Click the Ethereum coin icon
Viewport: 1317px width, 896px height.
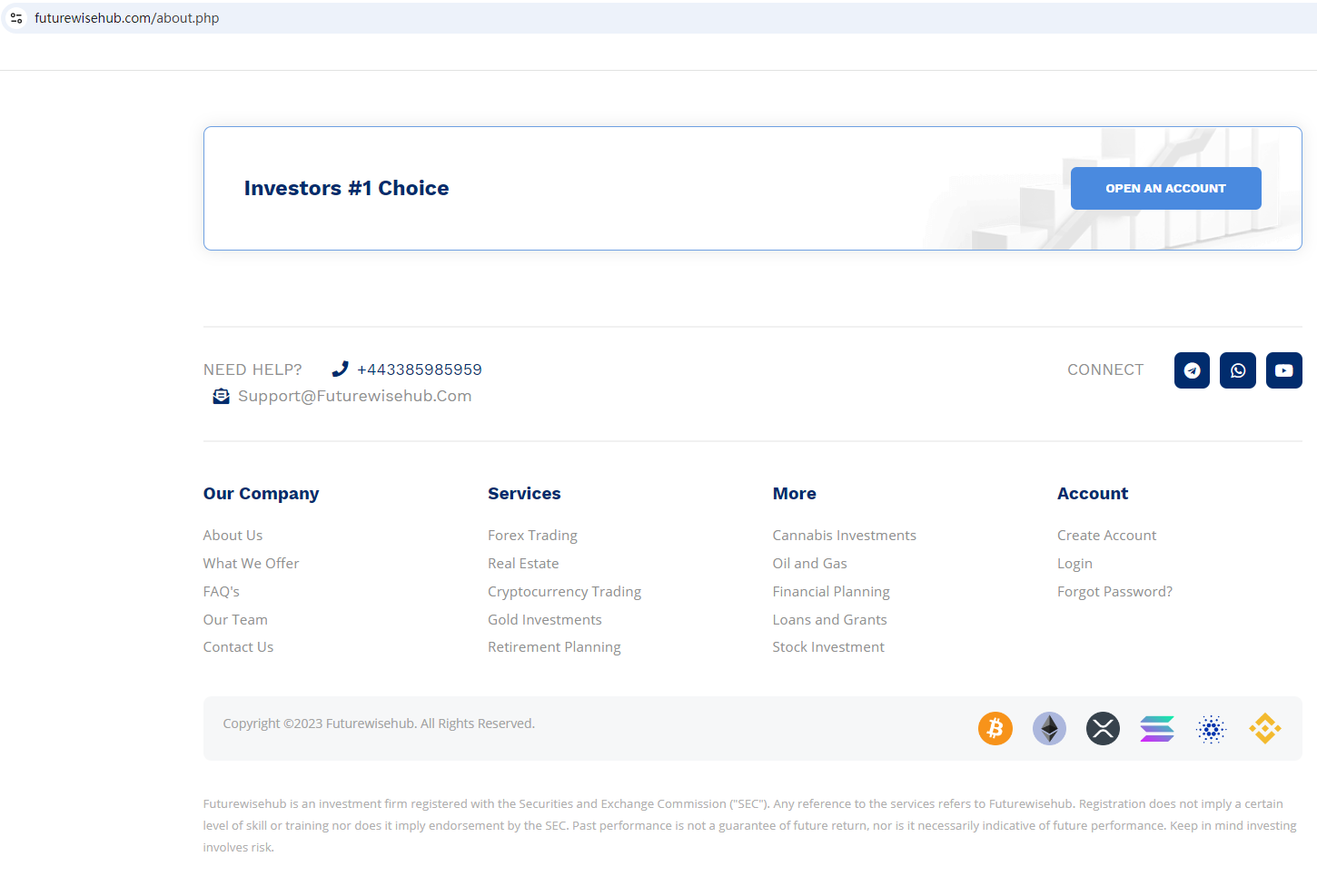1049,728
